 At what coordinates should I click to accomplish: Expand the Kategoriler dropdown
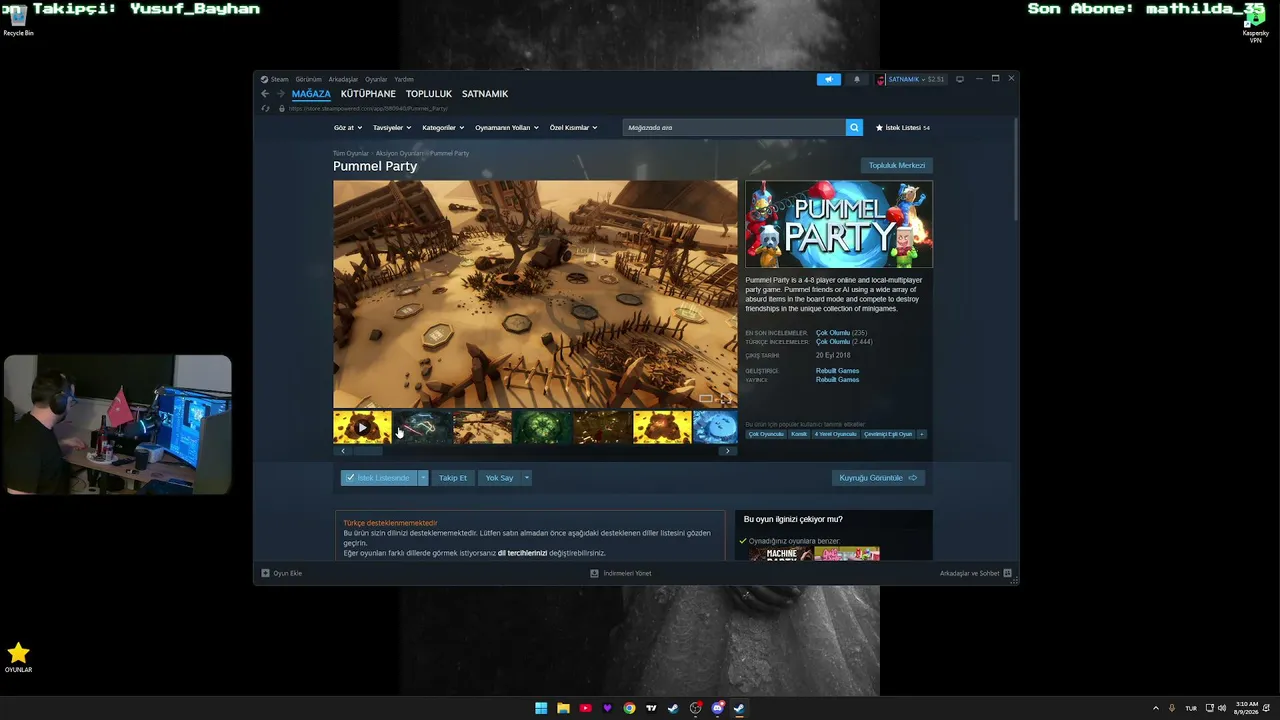(x=443, y=128)
